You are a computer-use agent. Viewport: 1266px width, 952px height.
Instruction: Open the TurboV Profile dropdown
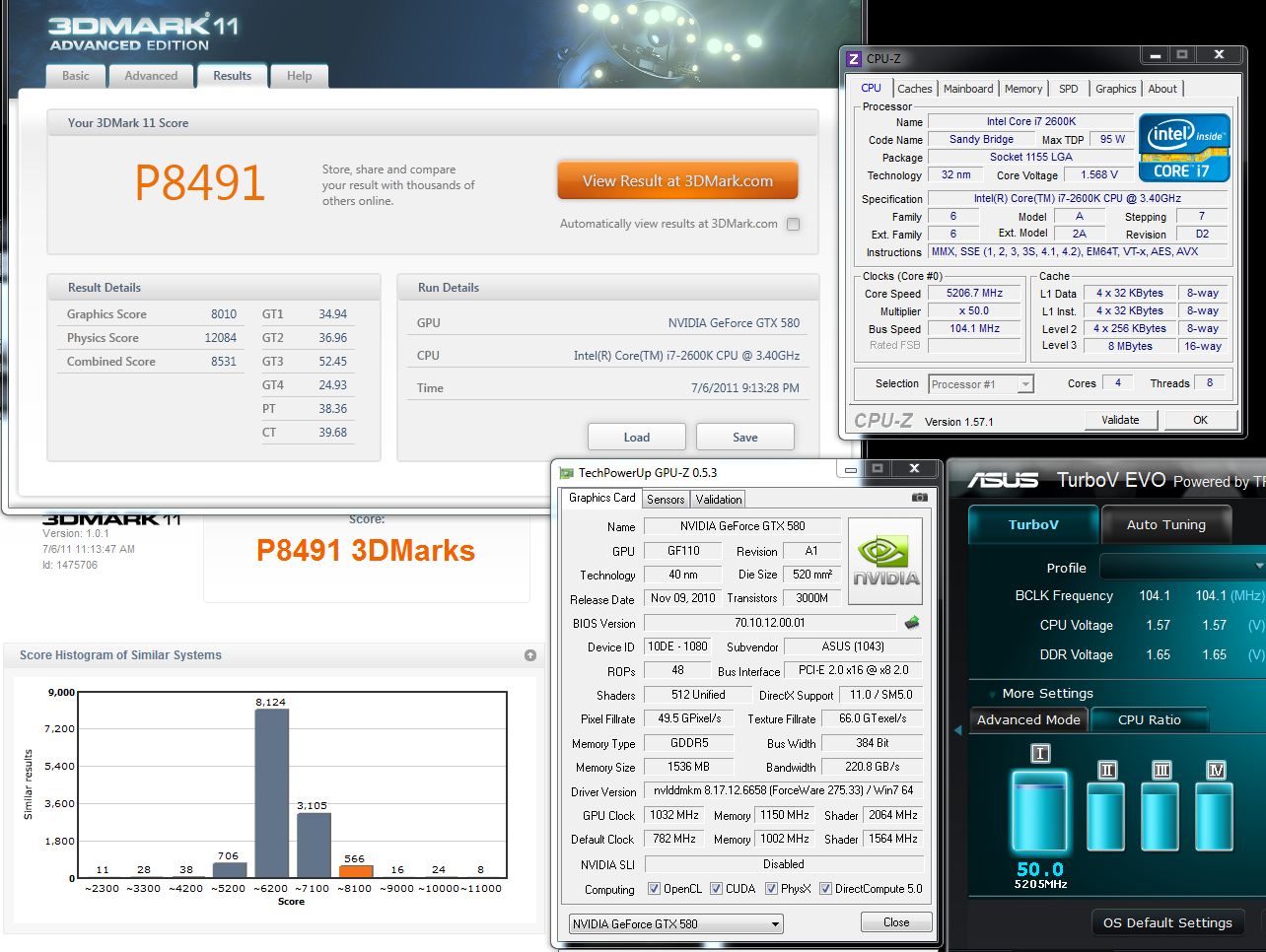point(1182,567)
